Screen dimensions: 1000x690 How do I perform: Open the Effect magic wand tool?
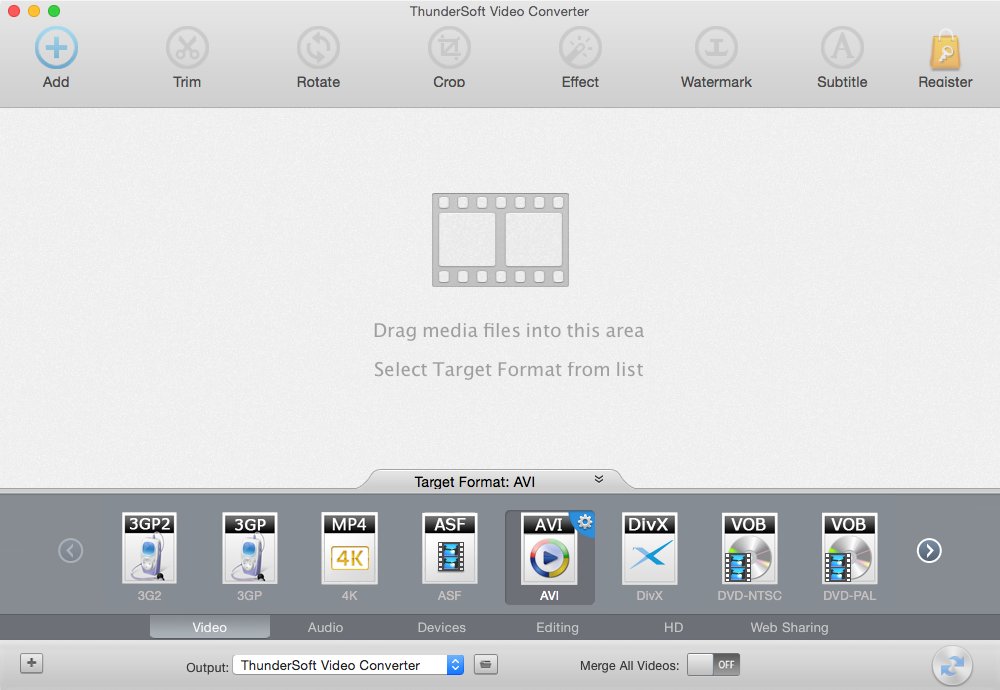tap(580, 48)
